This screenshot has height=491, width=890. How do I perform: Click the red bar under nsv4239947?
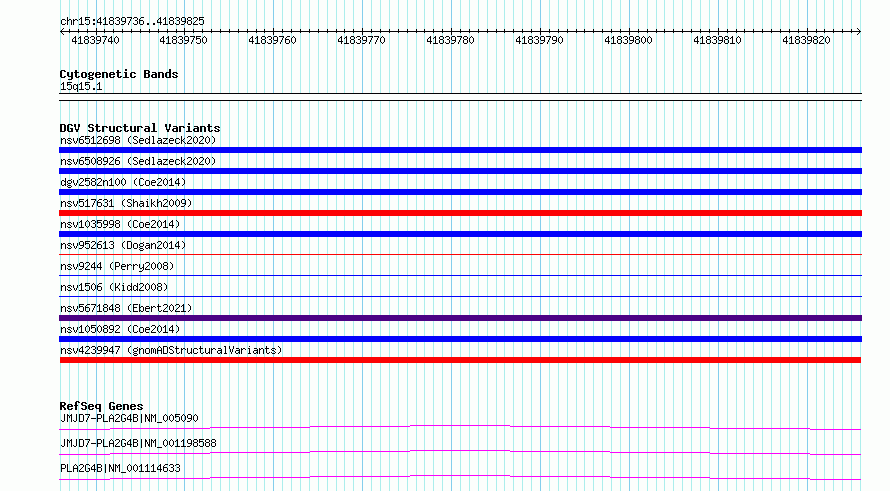tap(460, 360)
